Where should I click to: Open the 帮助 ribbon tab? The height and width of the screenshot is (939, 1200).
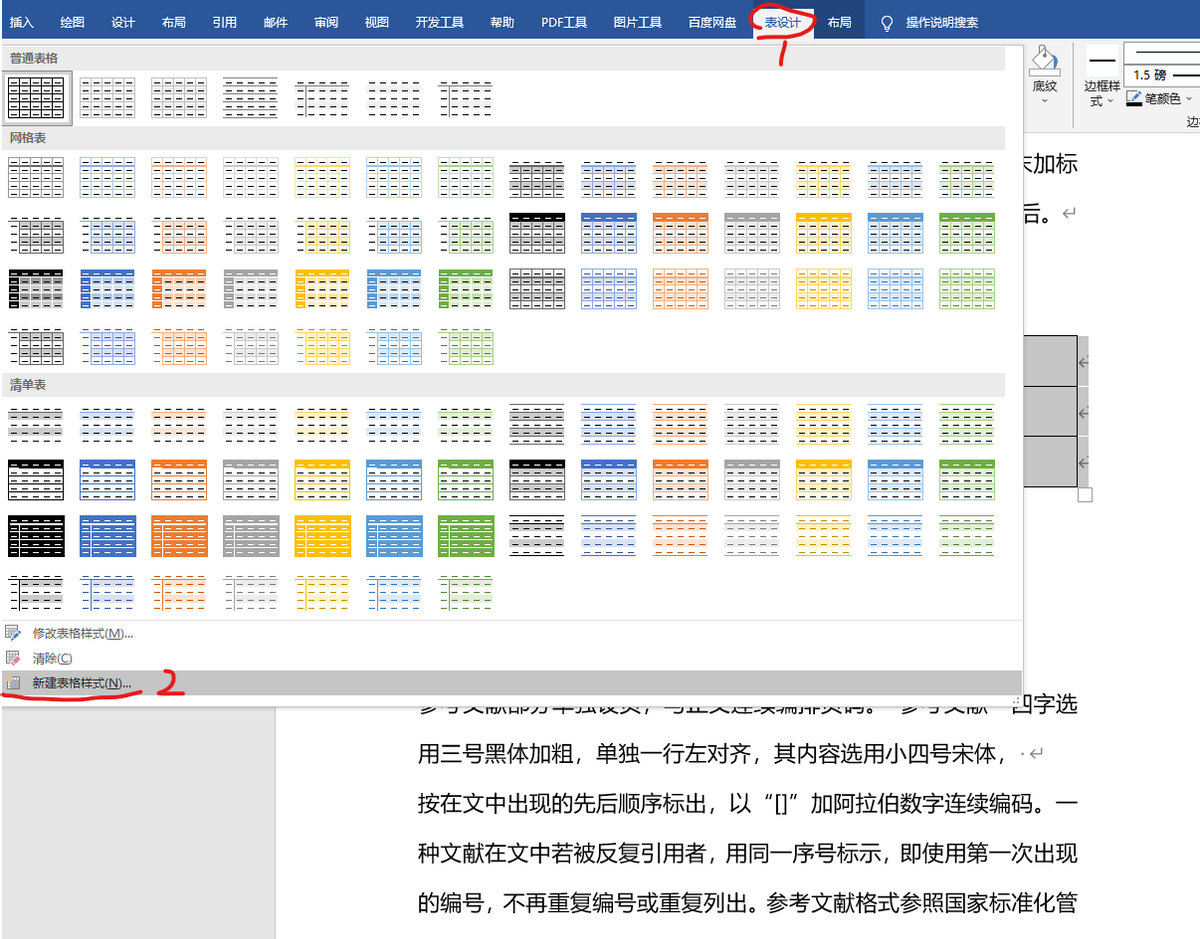coord(503,22)
